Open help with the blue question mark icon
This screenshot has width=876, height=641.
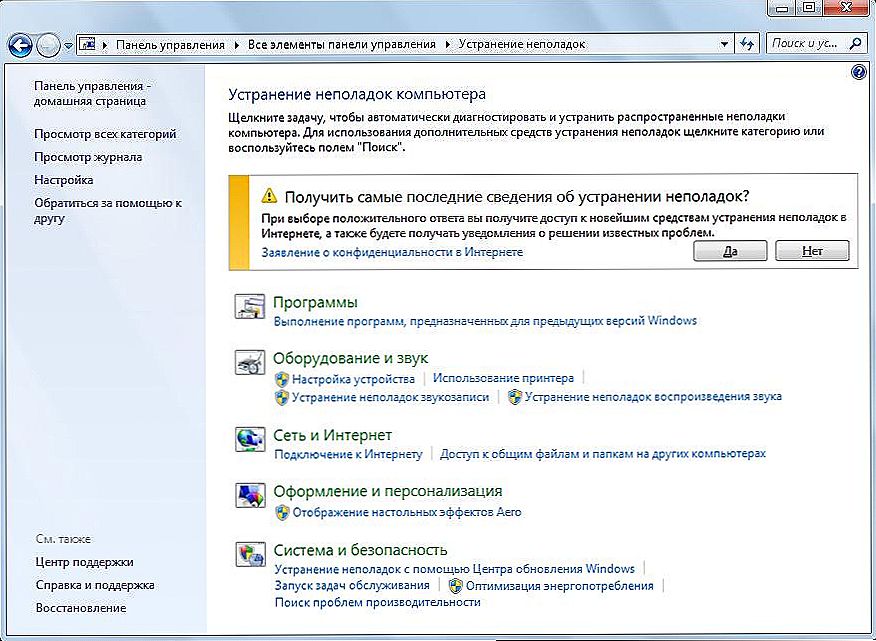click(859, 72)
